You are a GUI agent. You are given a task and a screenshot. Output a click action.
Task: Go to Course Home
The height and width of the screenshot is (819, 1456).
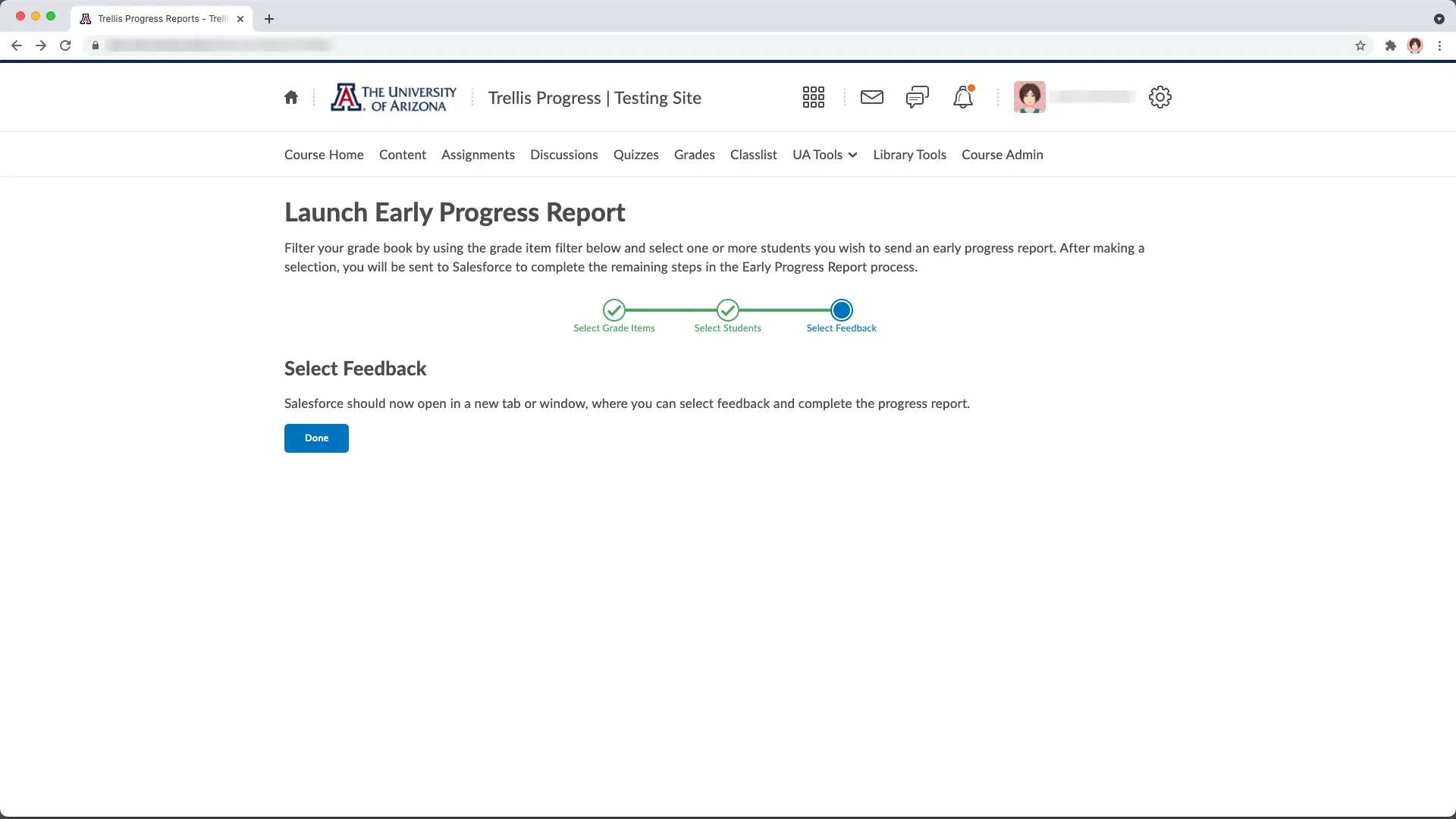pyautogui.click(x=324, y=155)
